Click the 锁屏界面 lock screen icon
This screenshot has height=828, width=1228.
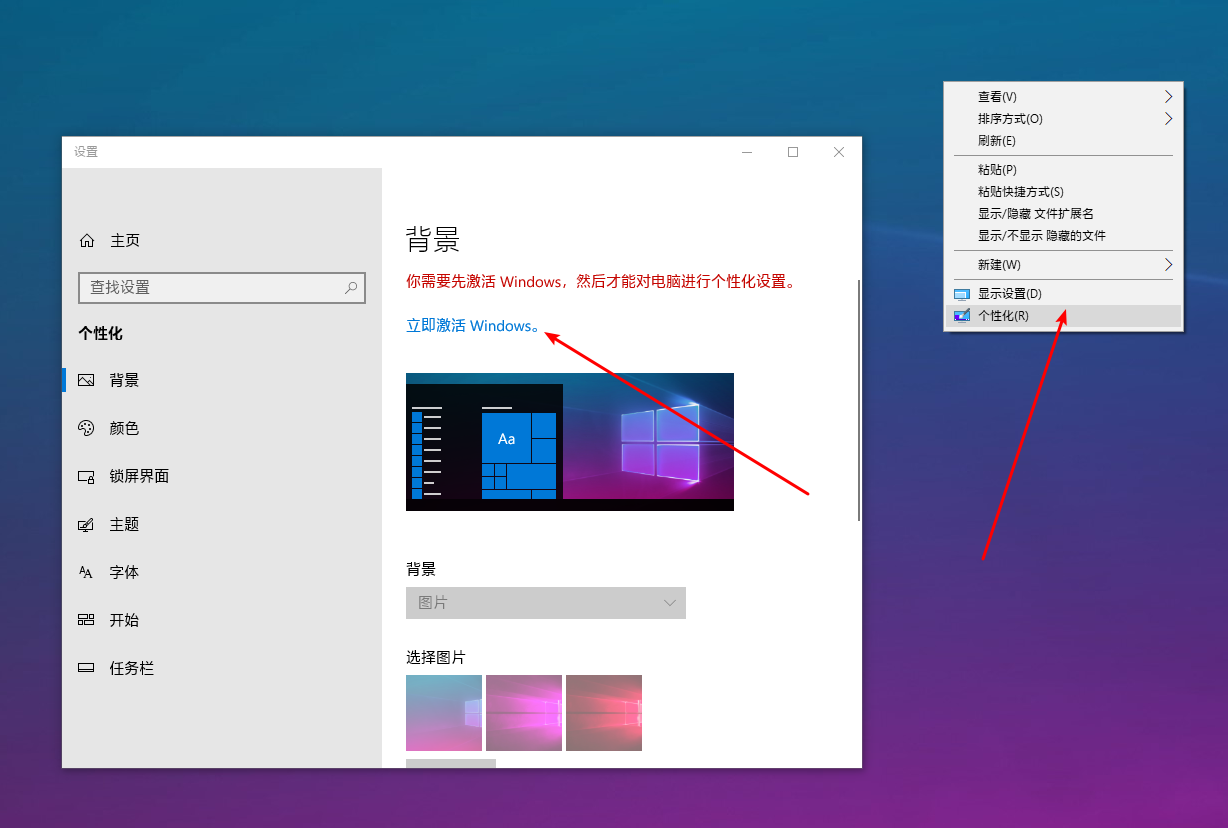click(87, 477)
